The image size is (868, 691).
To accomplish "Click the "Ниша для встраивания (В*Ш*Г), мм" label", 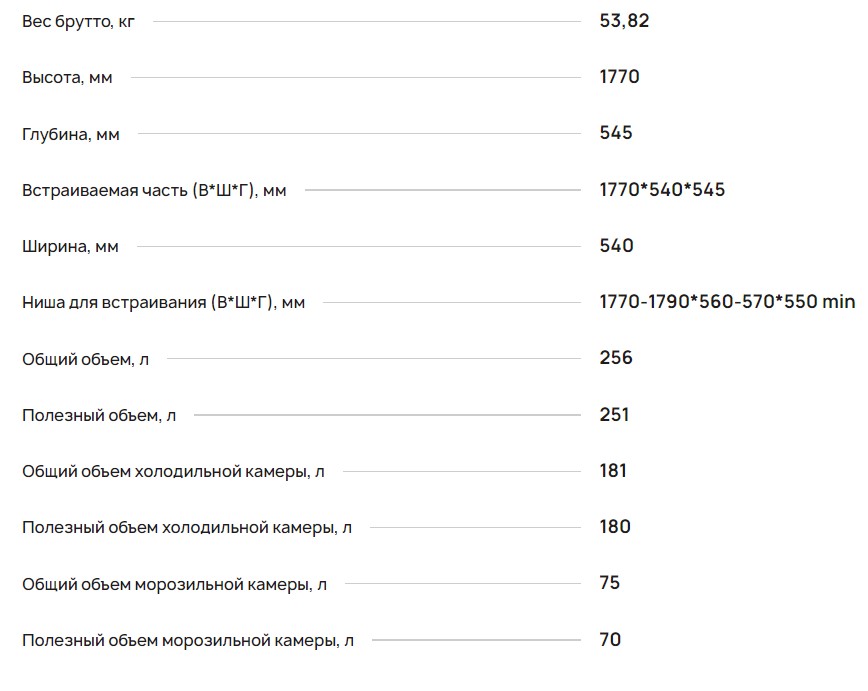I will tap(163, 302).
